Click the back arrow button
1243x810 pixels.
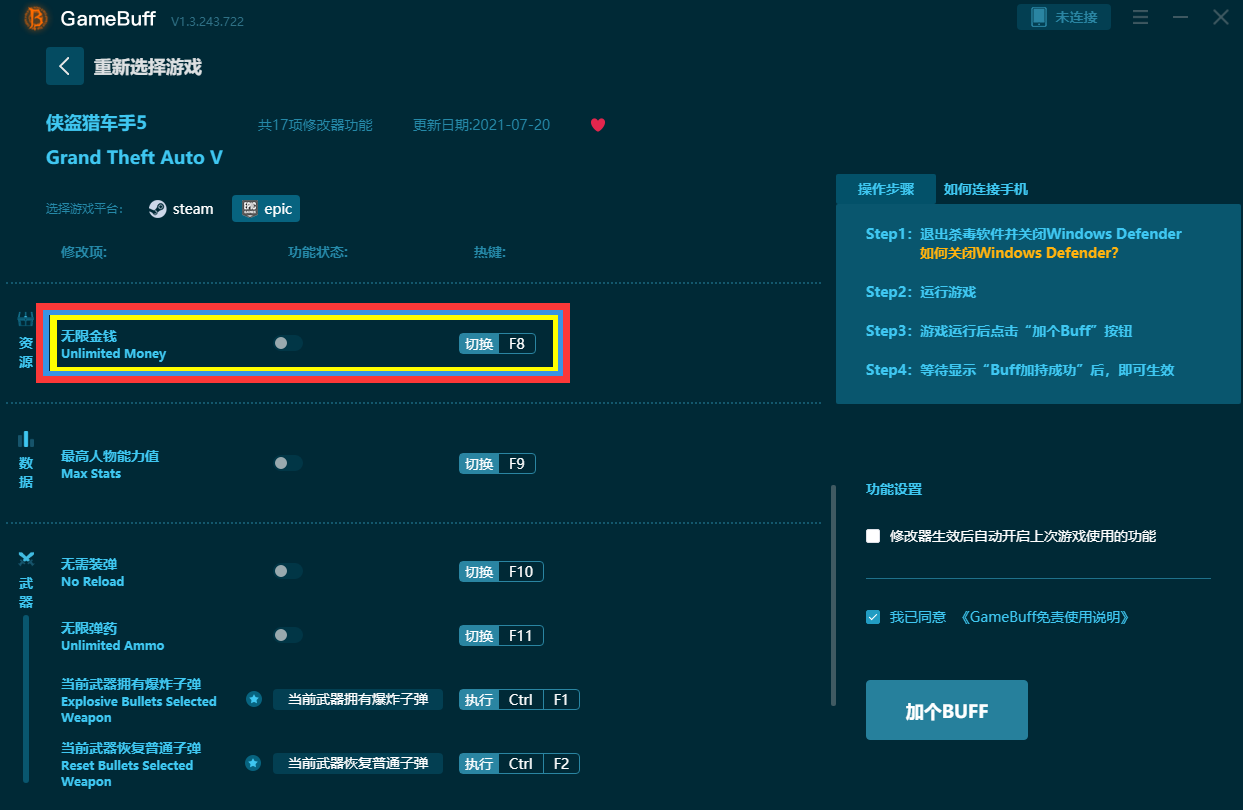click(65, 66)
